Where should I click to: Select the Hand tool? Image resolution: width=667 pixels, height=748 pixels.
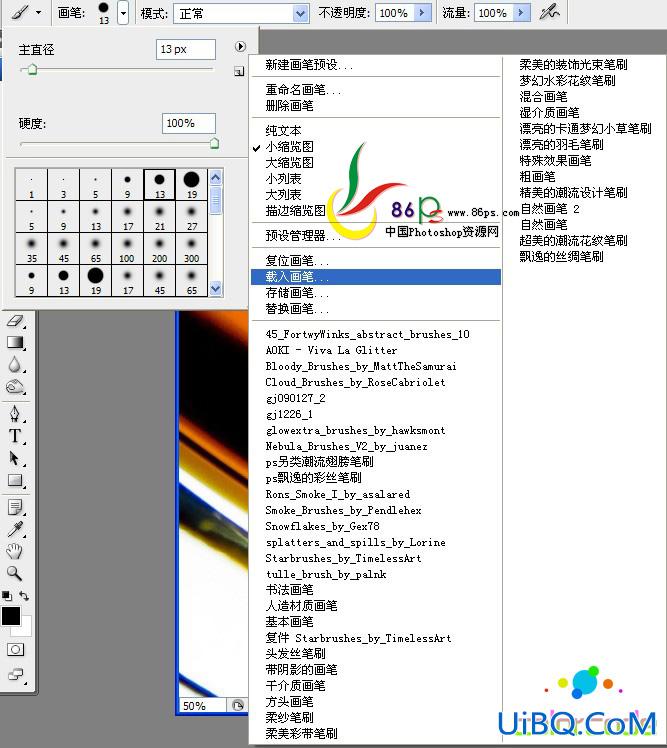15,551
